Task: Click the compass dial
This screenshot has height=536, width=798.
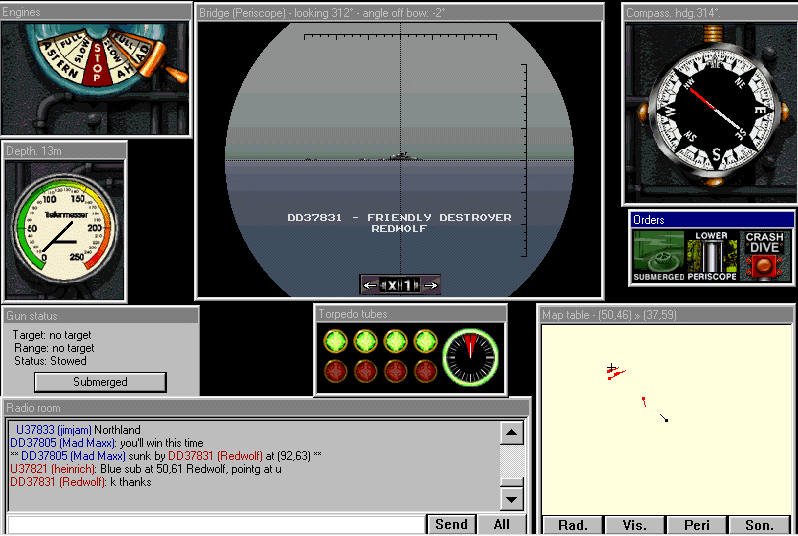Action: coord(715,110)
